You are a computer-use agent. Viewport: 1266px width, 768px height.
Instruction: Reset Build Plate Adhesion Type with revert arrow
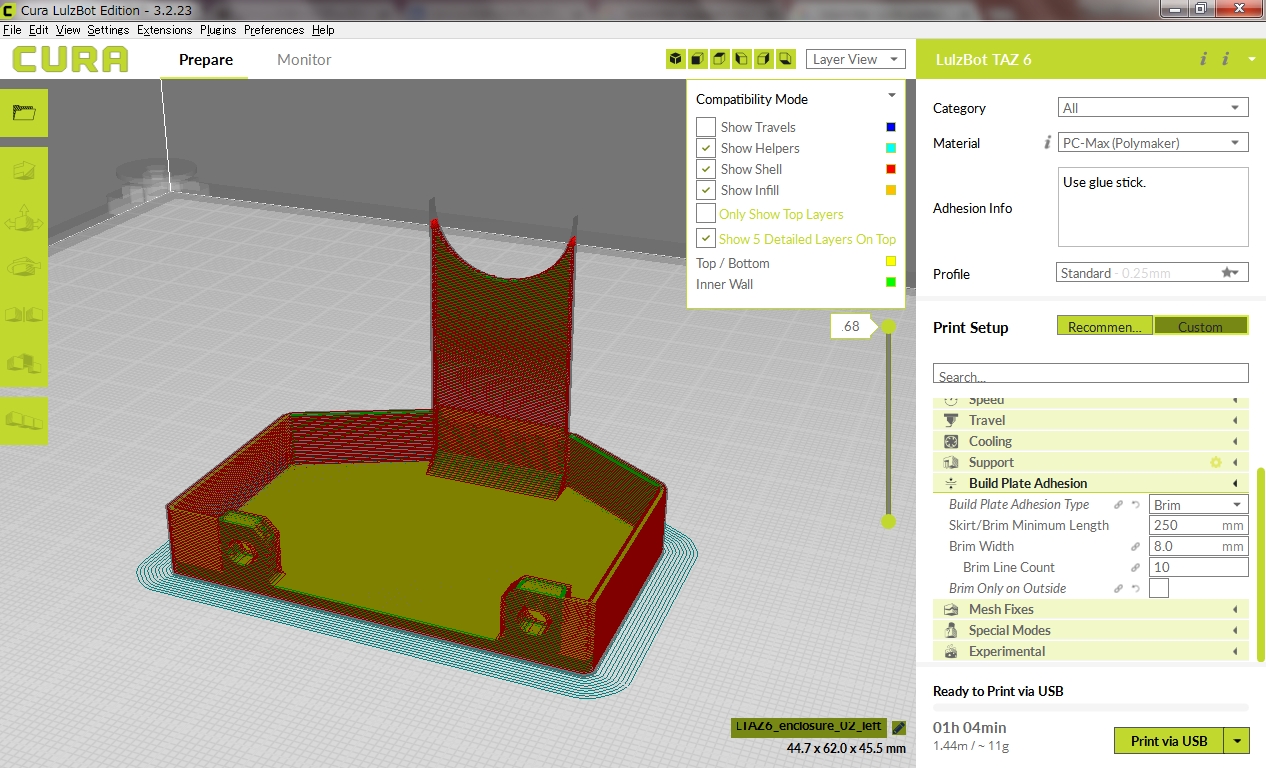click(x=1136, y=505)
